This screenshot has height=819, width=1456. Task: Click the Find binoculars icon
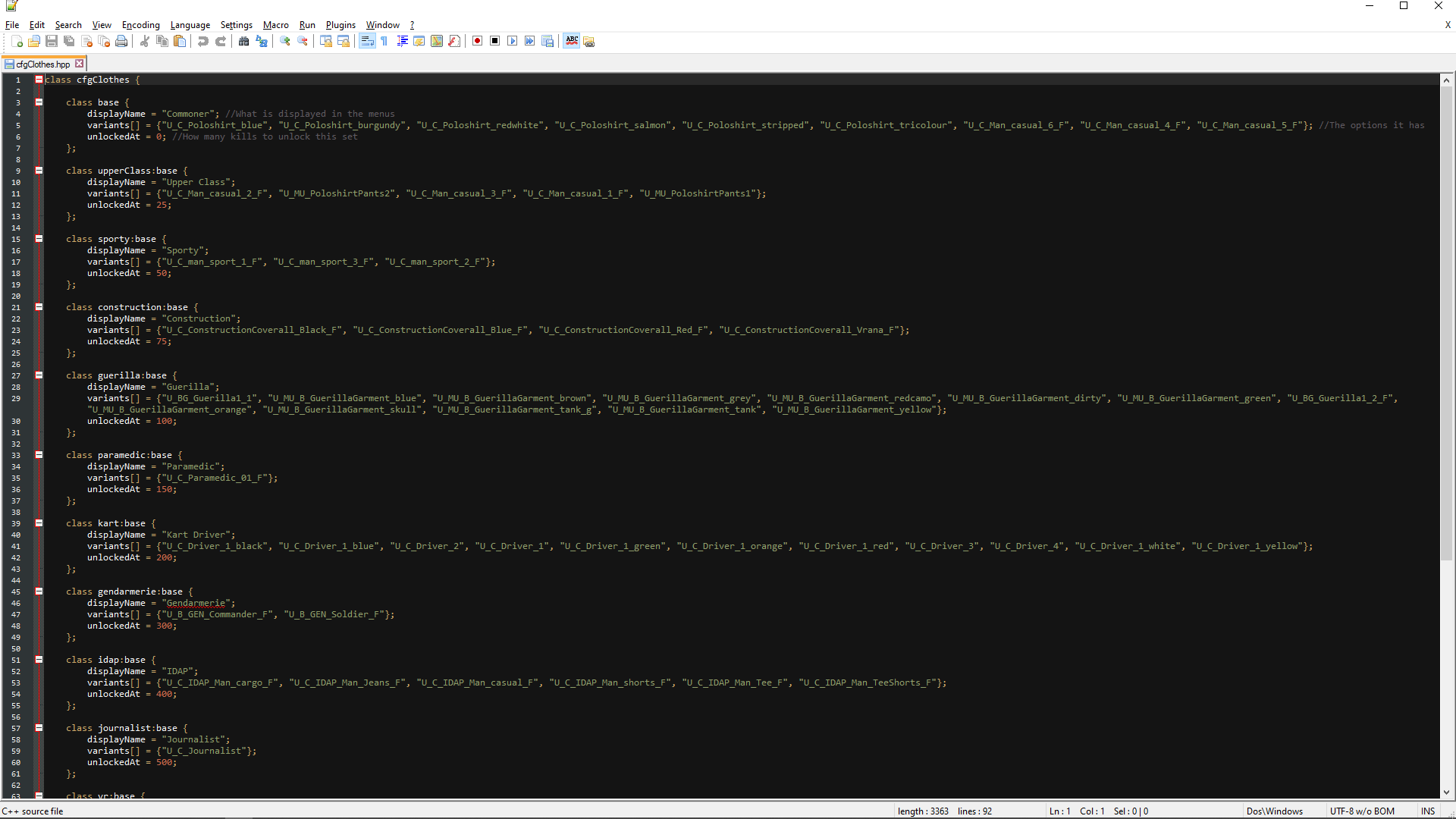243,41
